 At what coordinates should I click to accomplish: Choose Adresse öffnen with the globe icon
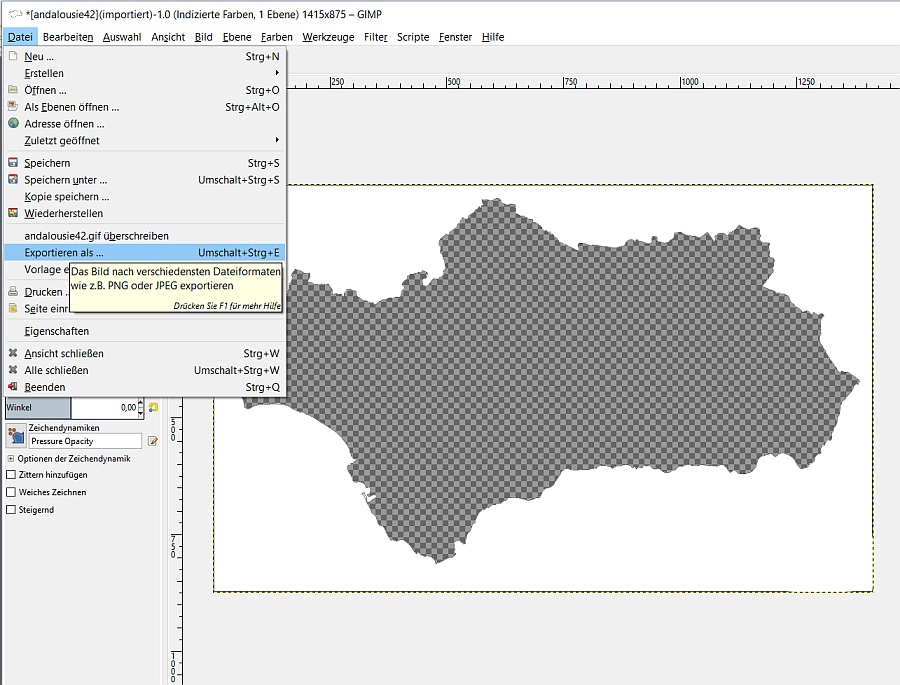(x=64, y=123)
